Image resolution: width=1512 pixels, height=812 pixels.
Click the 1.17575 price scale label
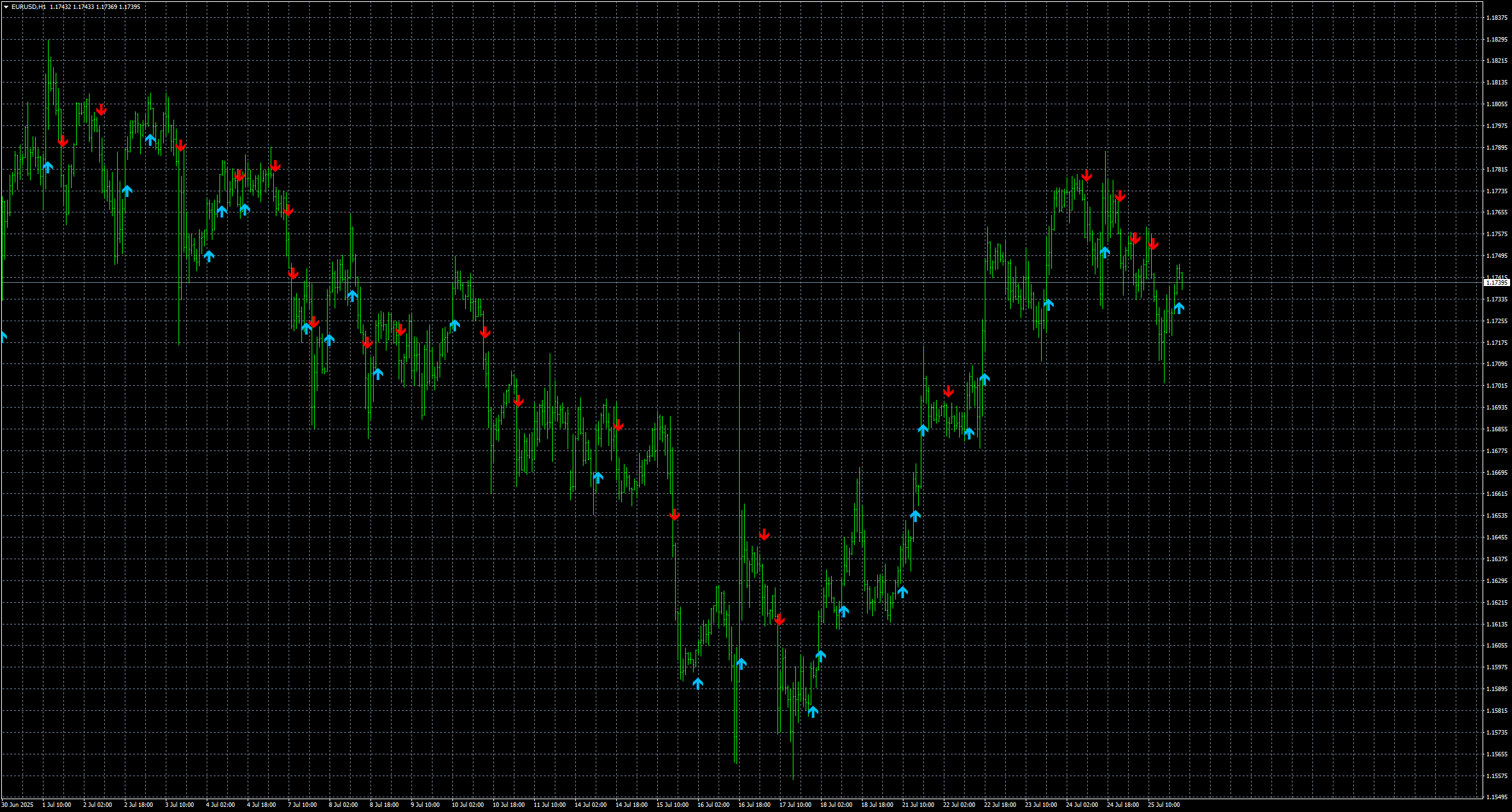(x=1497, y=234)
